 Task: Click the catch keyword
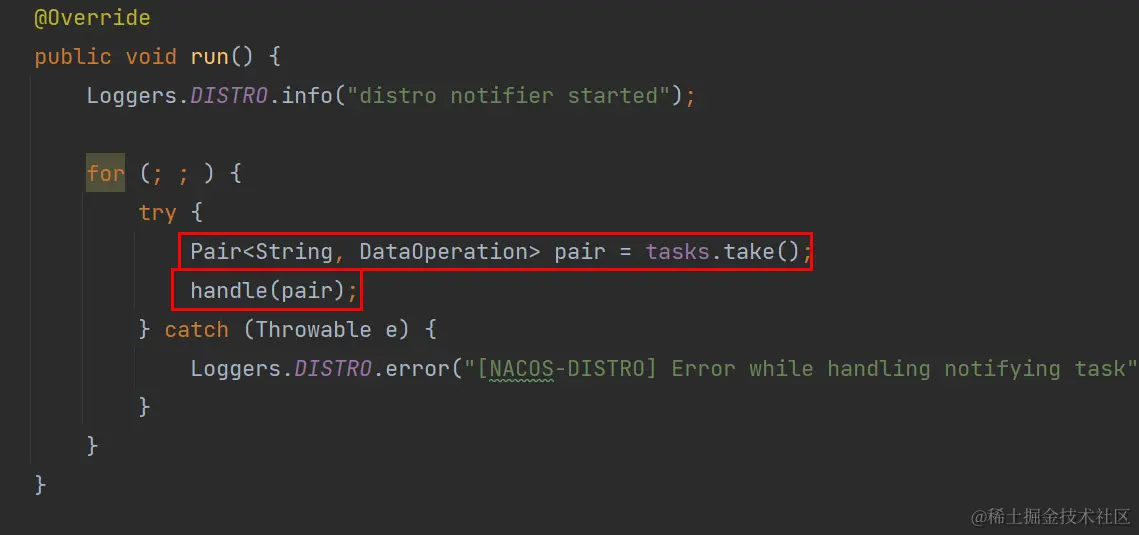tap(197, 330)
